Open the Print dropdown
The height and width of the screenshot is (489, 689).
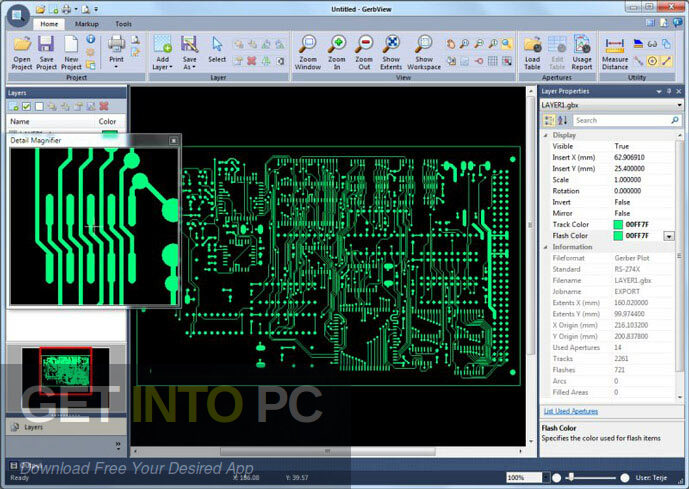pyautogui.click(x=116, y=67)
